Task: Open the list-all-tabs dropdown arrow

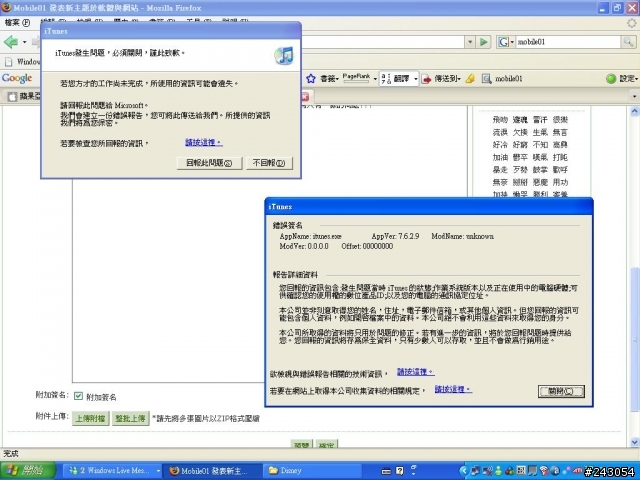Action: pyautogui.click(x=634, y=97)
